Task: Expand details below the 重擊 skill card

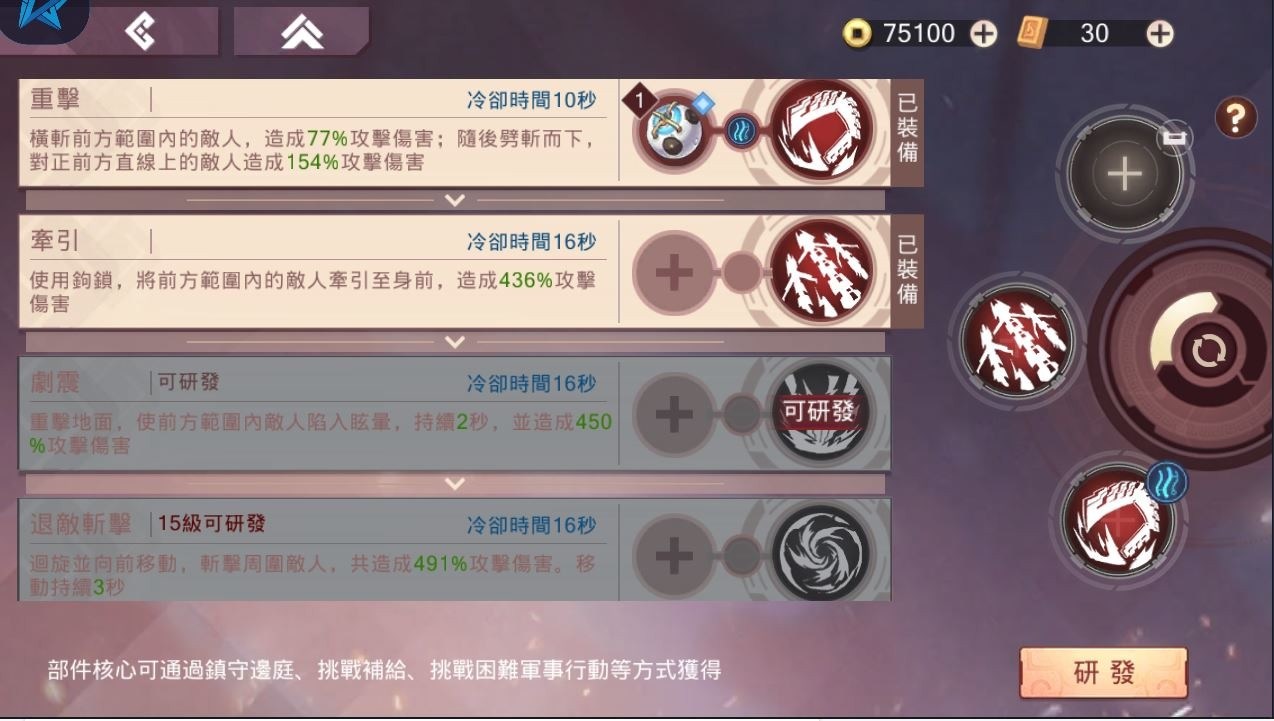Action: (x=455, y=200)
